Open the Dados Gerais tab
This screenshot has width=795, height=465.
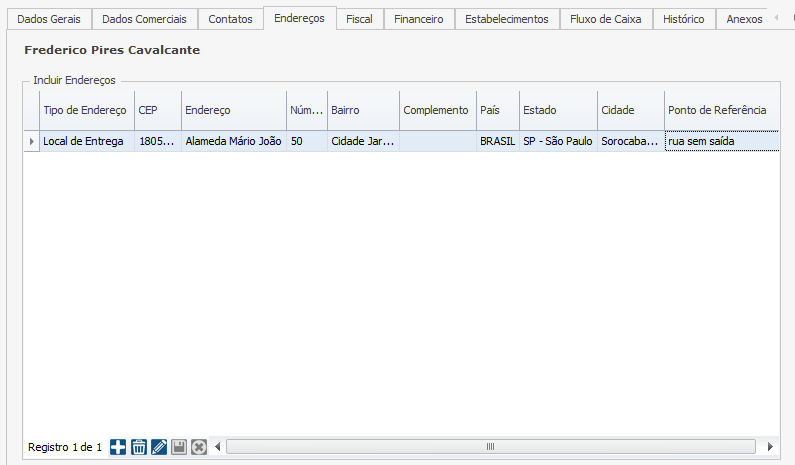(x=49, y=19)
